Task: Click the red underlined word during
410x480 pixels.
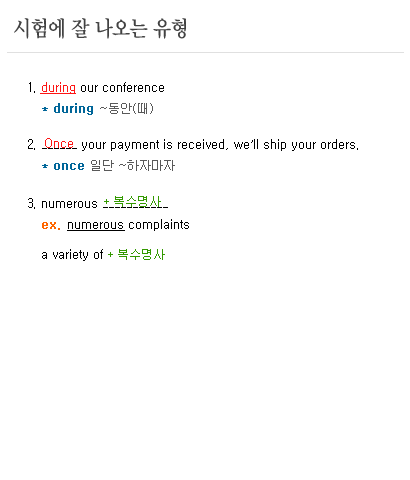Action: click(x=58, y=88)
